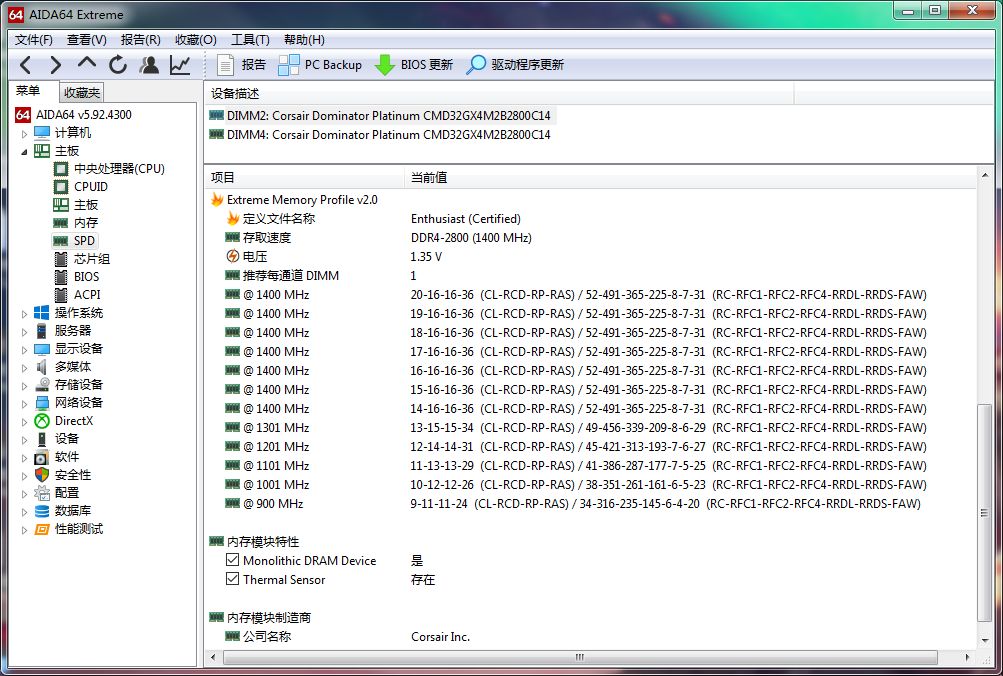Click the 项目 column header
The height and width of the screenshot is (676, 1003).
pos(304,177)
